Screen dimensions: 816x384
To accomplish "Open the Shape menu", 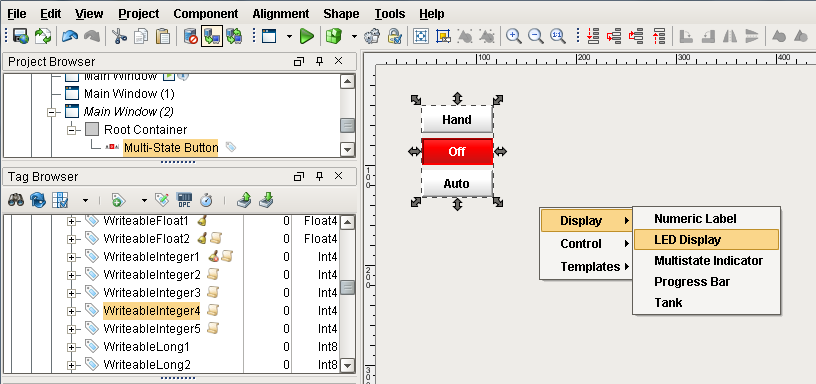I will pos(341,14).
